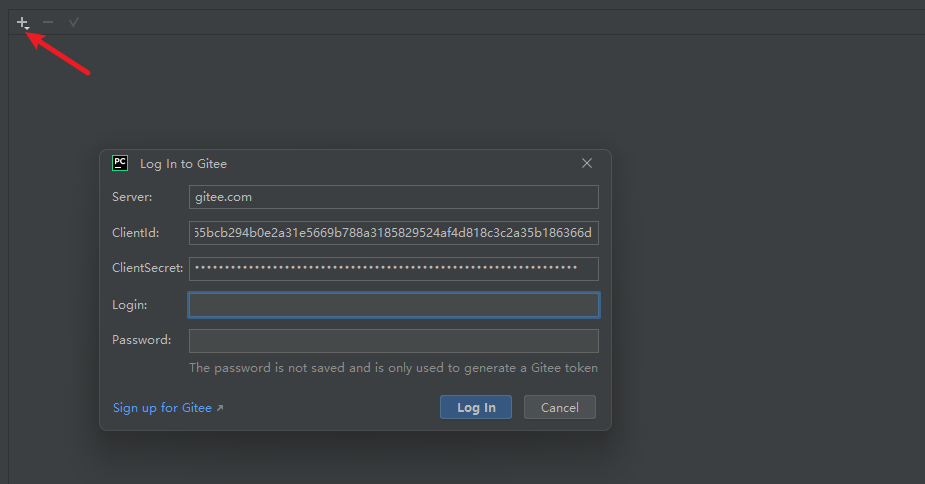
Task: Open the add account plus dropdown
Action: click(x=23, y=22)
